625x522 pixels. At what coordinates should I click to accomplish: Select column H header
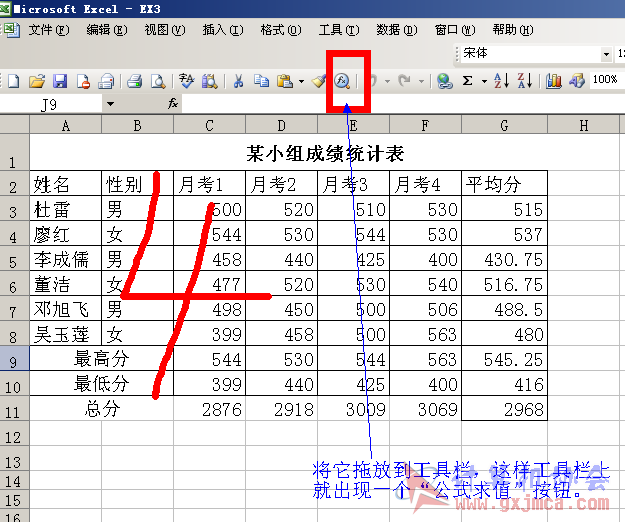tap(583, 126)
